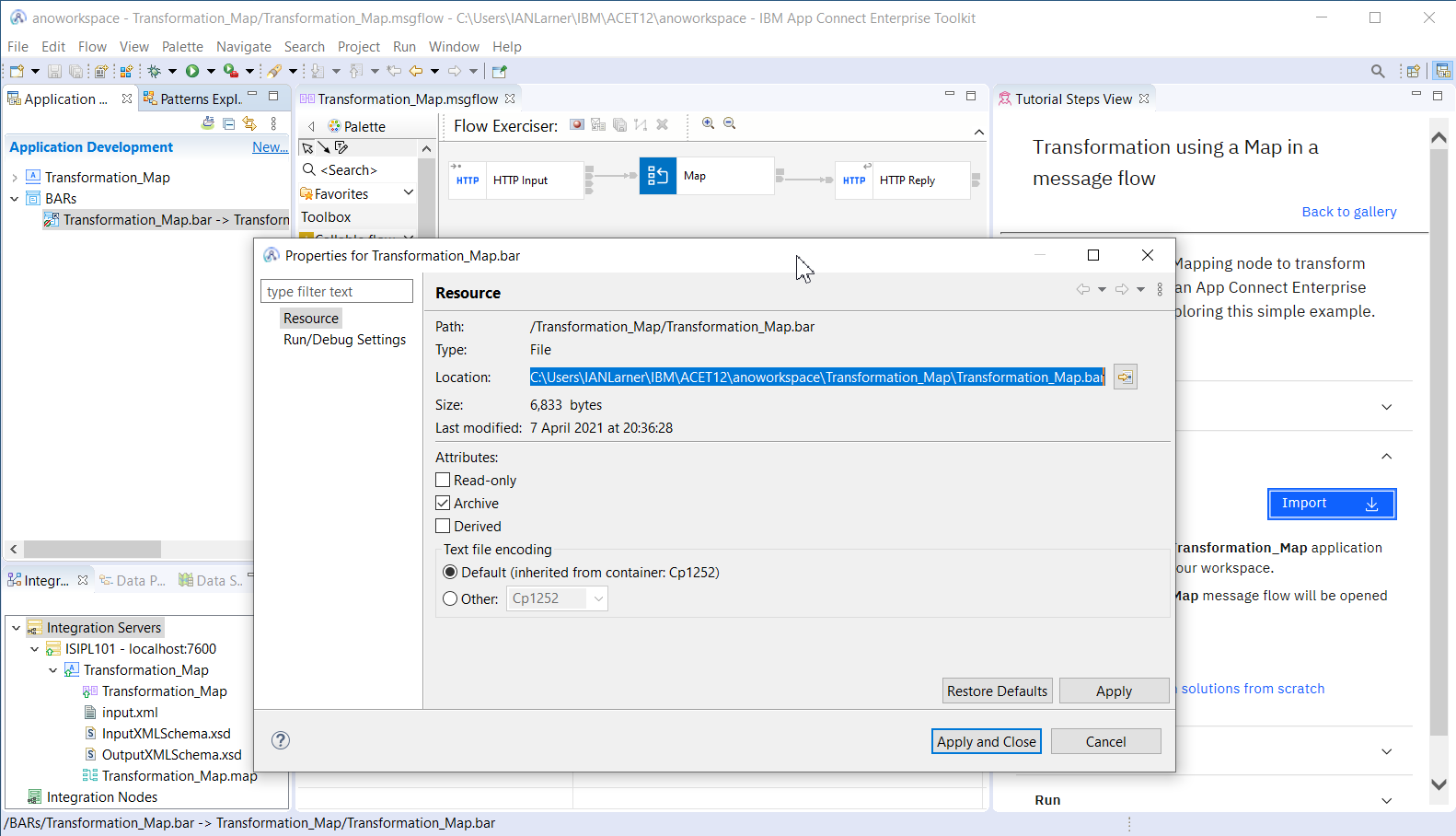This screenshot has height=836, width=1456.
Task: Collapse the Integration Servers tree node
Action: 16,628
